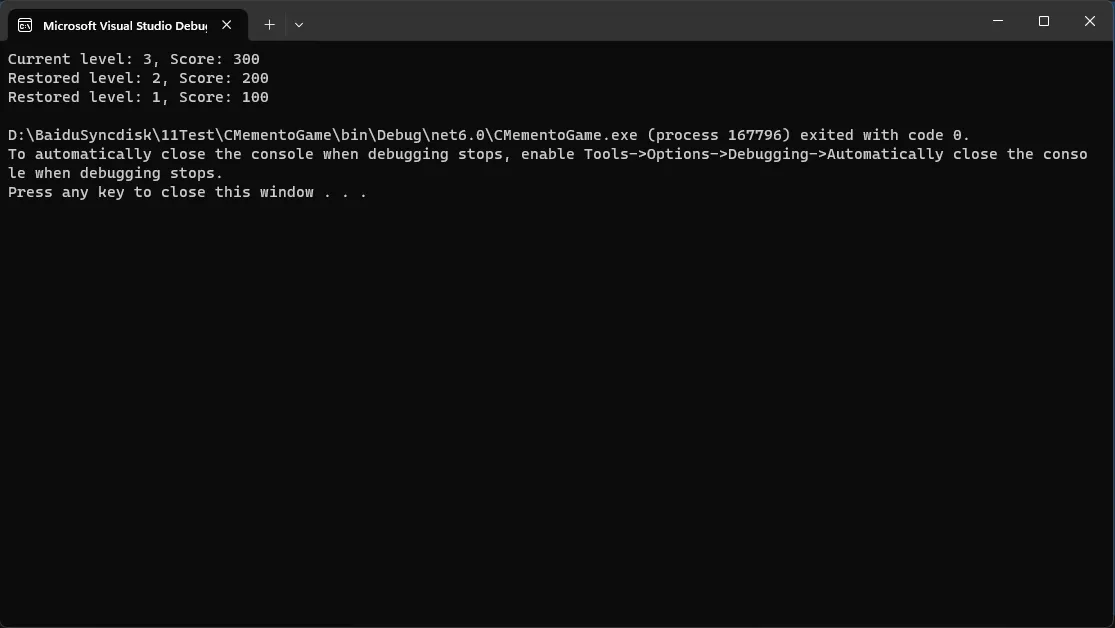1115x628 pixels.
Task: Minimize the terminal window
Action: (998, 21)
